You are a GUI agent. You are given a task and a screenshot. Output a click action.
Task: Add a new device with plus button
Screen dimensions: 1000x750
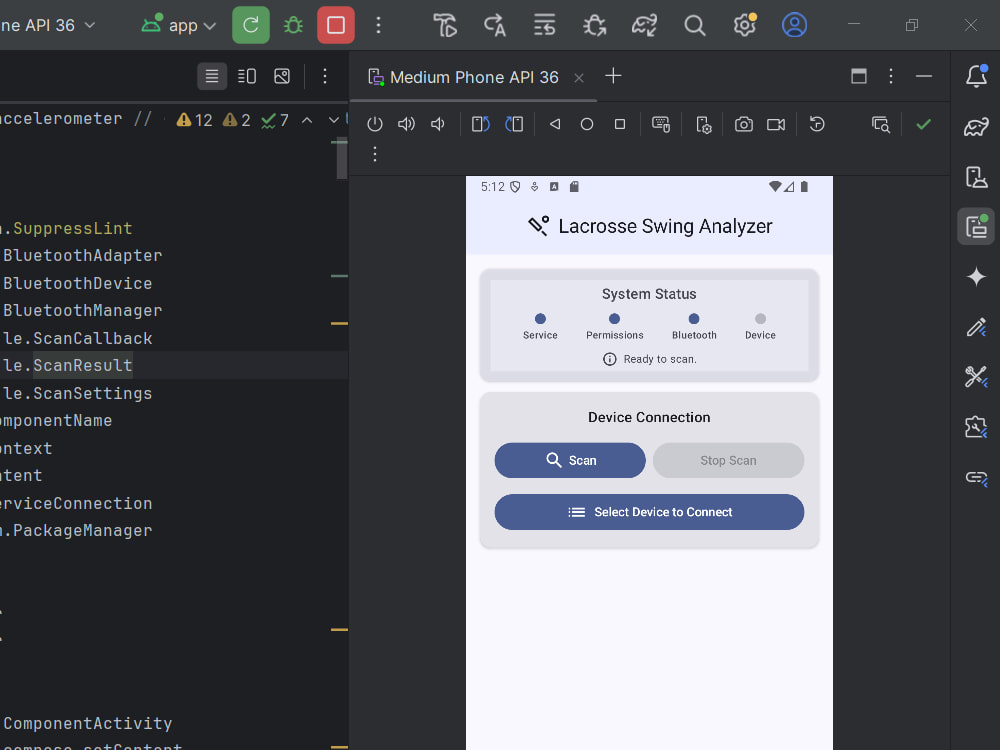pos(613,76)
